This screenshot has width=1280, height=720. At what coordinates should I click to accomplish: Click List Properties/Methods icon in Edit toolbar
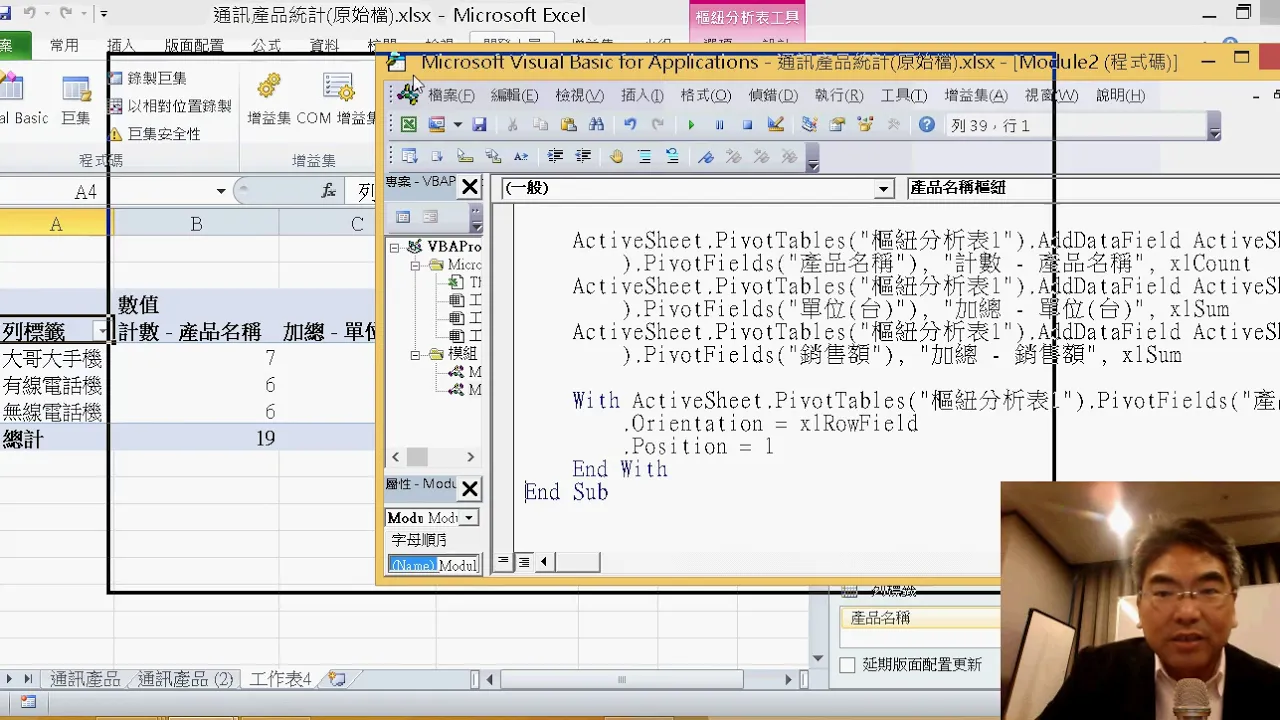pyautogui.click(x=409, y=157)
